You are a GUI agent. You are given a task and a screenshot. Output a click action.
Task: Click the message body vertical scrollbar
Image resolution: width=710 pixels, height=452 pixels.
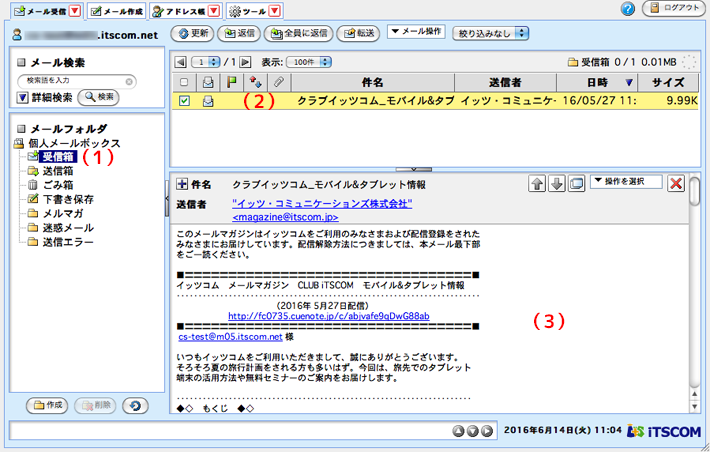[x=694, y=300]
